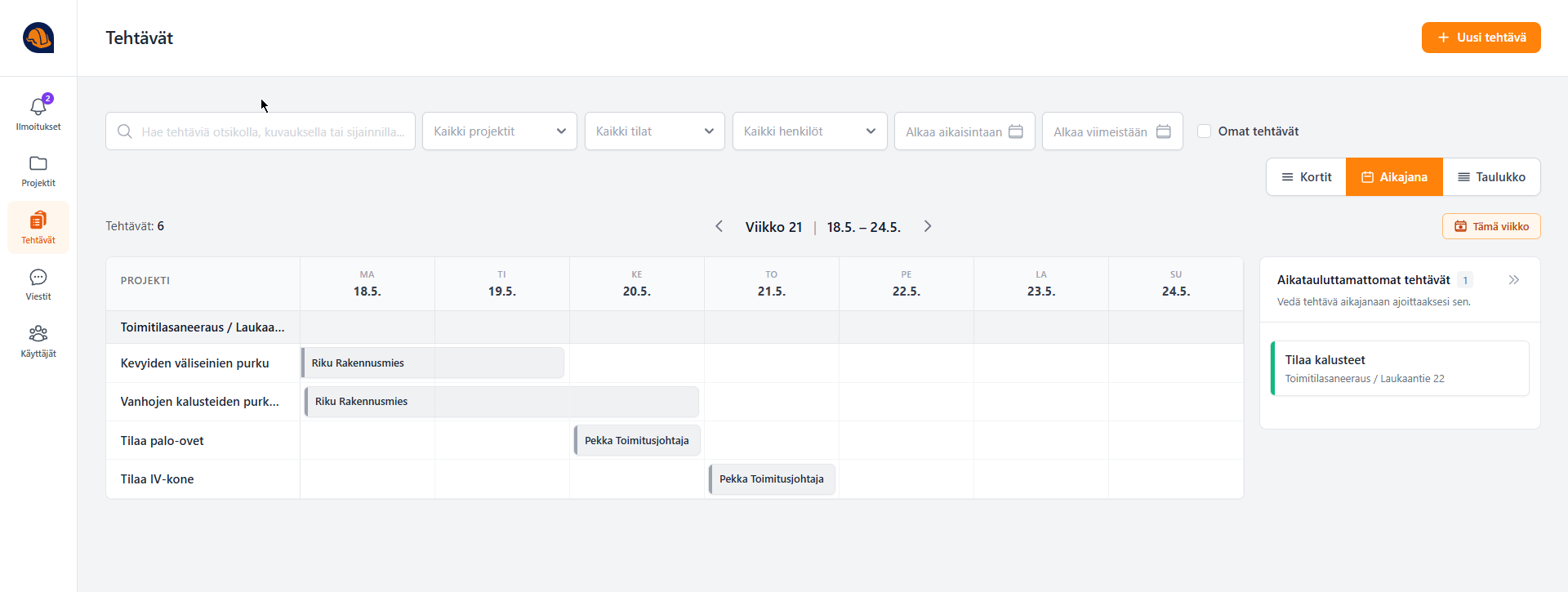This screenshot has height=592, width=1568.
Task: Click Alkaa aikaisintaan date field
Action: point(964,131)
